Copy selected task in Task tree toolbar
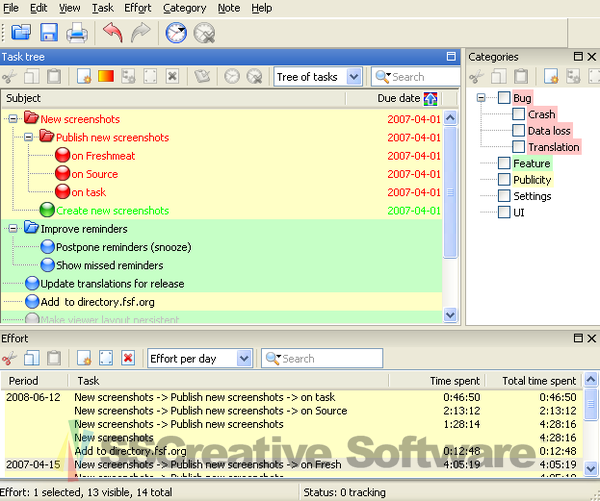Image resolution: width=600 pixels, height=501 pixels. click(x=31, y=77)
